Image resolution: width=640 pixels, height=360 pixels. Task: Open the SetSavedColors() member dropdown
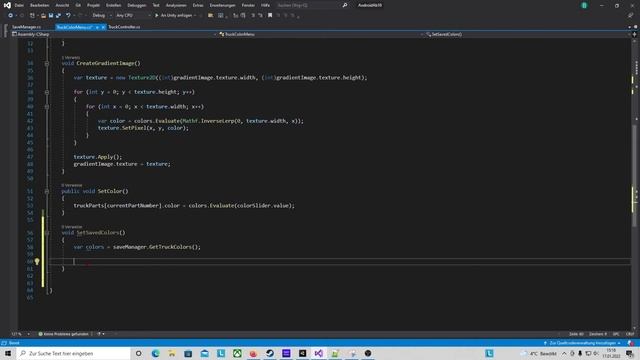pyautogui.click(x=527, y=34)
